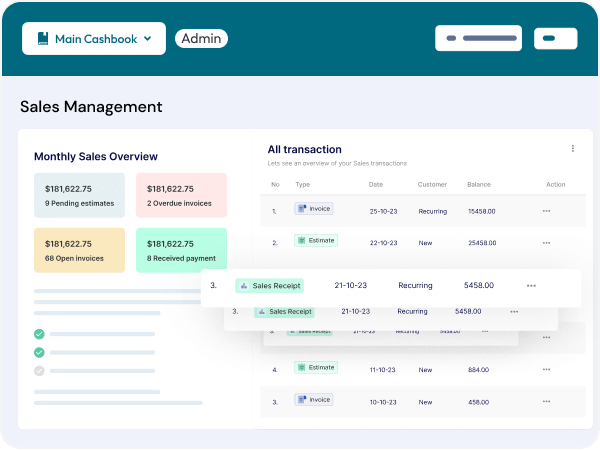The image size is (600, 450).
Task: Click the small white header button
Action: (556, 38)
